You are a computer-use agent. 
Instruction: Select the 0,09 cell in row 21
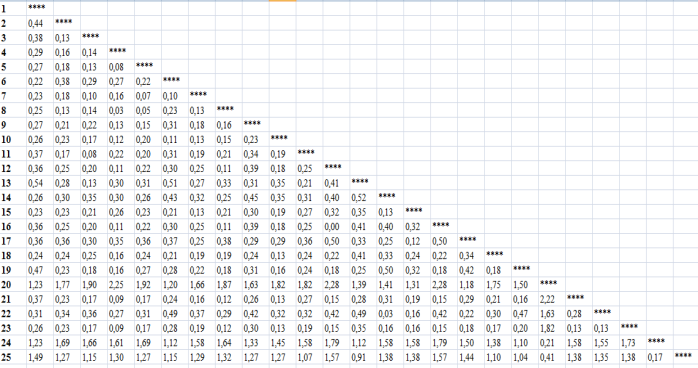point(121,299)
